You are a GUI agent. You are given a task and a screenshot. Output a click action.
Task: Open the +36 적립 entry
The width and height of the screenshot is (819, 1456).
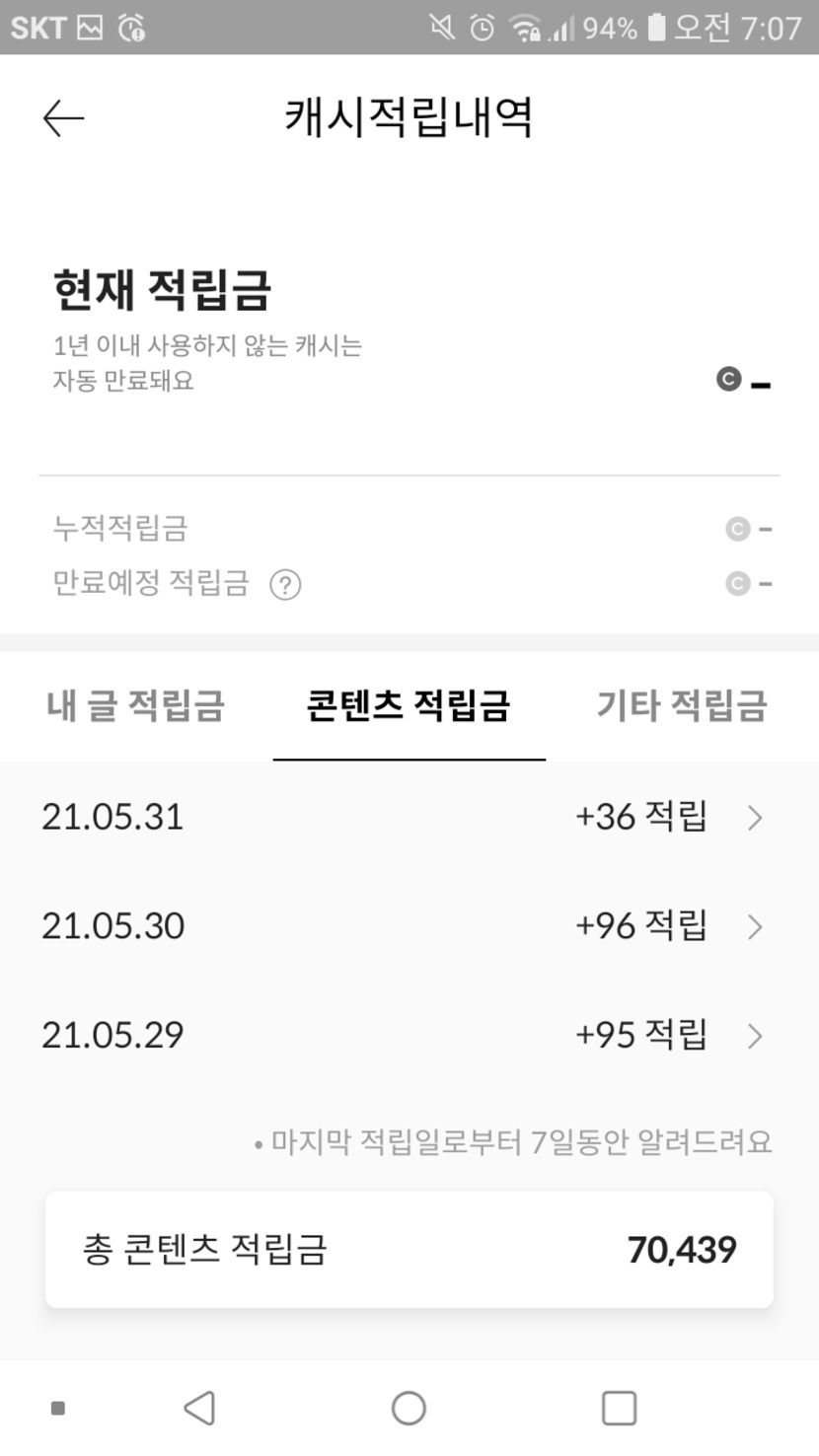(641, 817)
